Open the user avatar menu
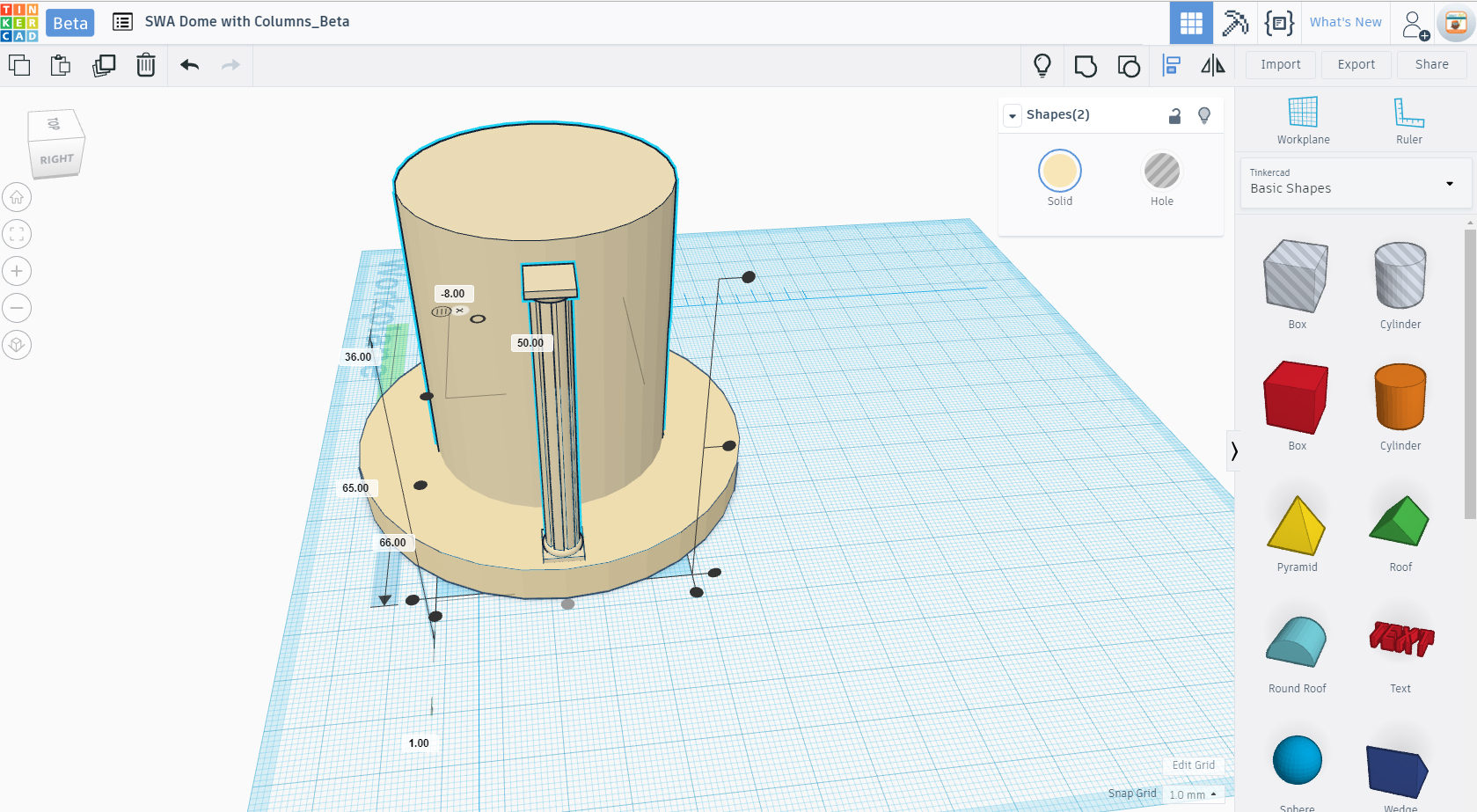Image resolution: width=1477 pixels, height=812 pixels. coord(1456,24)
